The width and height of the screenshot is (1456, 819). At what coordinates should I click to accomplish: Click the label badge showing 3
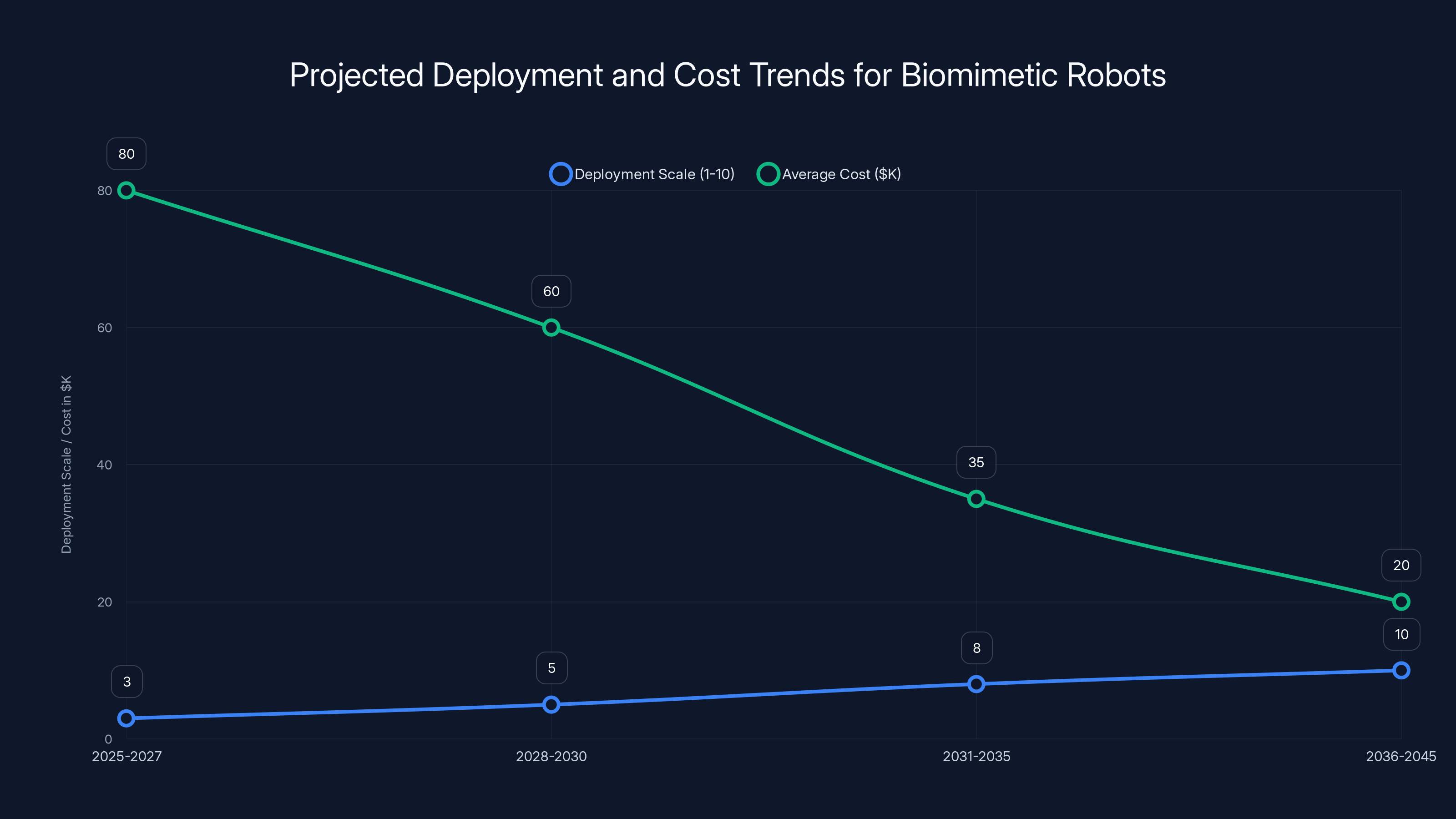[x=126, y=682]
